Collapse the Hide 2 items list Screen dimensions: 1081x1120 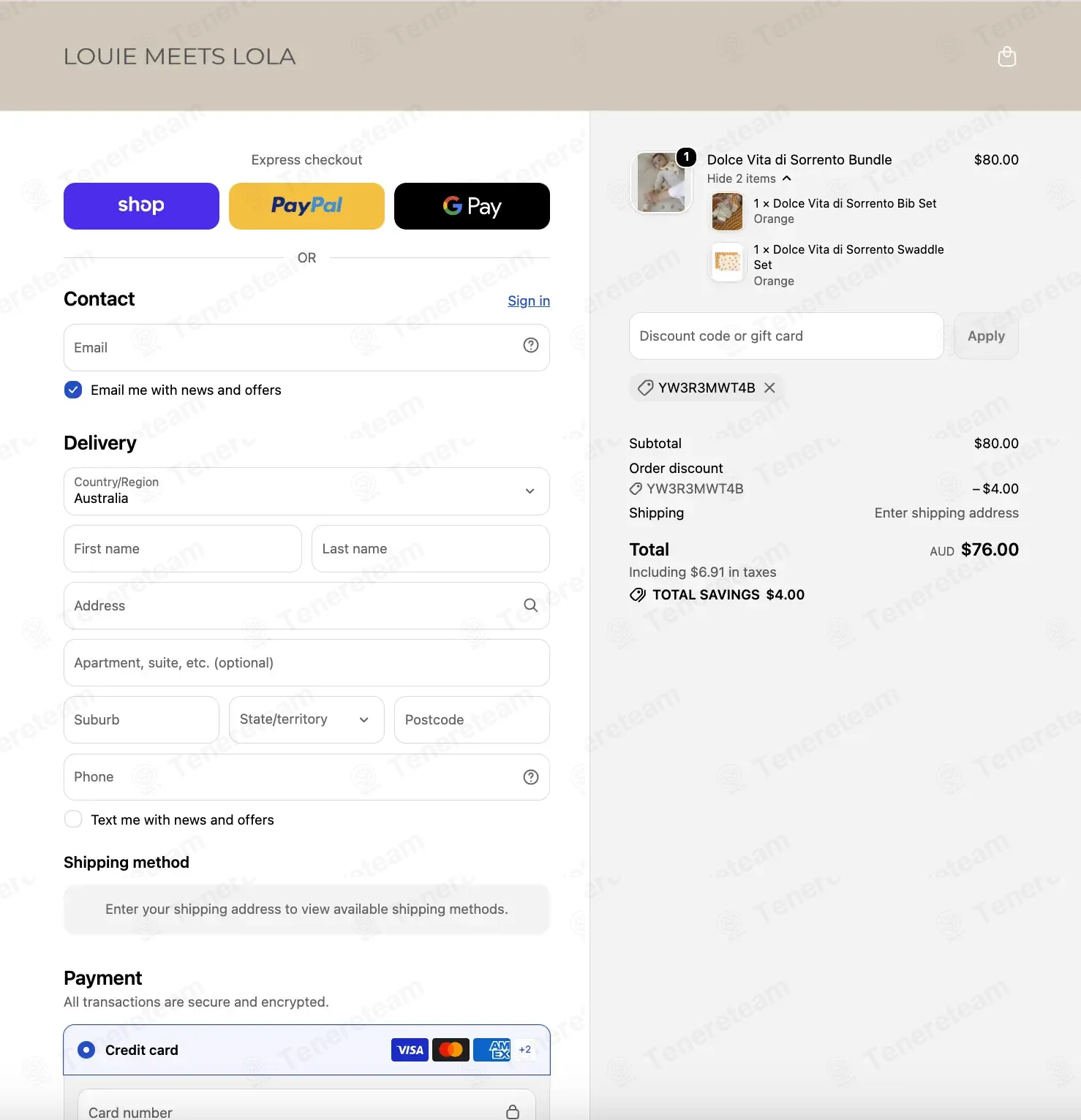tap(749, 178)
